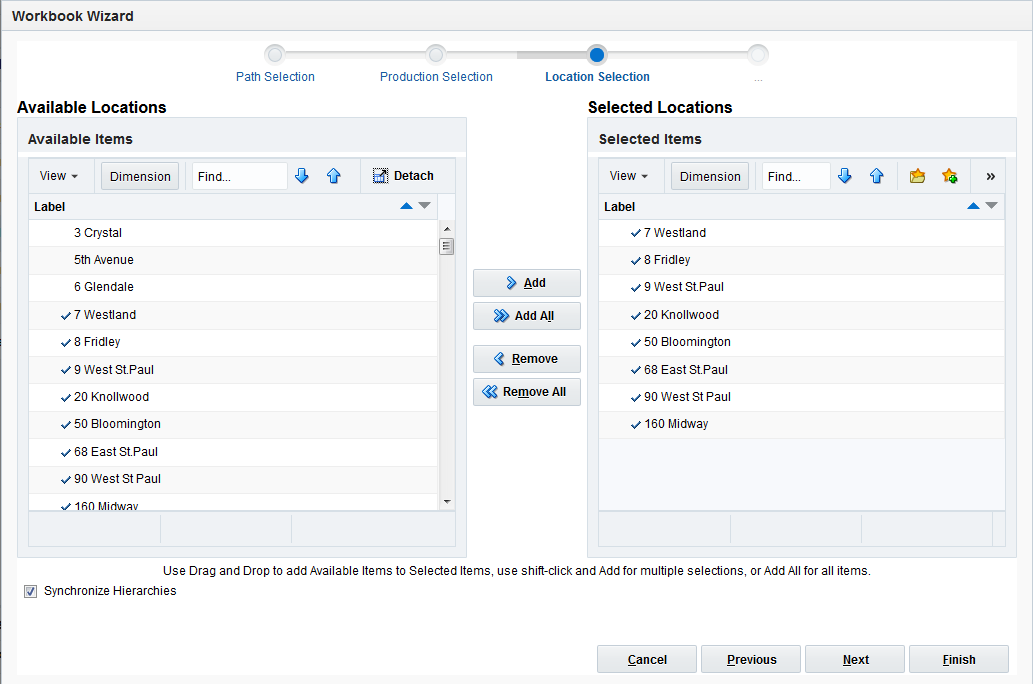1033x684 pixels.
Task: Select 3 Crystal in Available Items
Action: tap(233, 233)
